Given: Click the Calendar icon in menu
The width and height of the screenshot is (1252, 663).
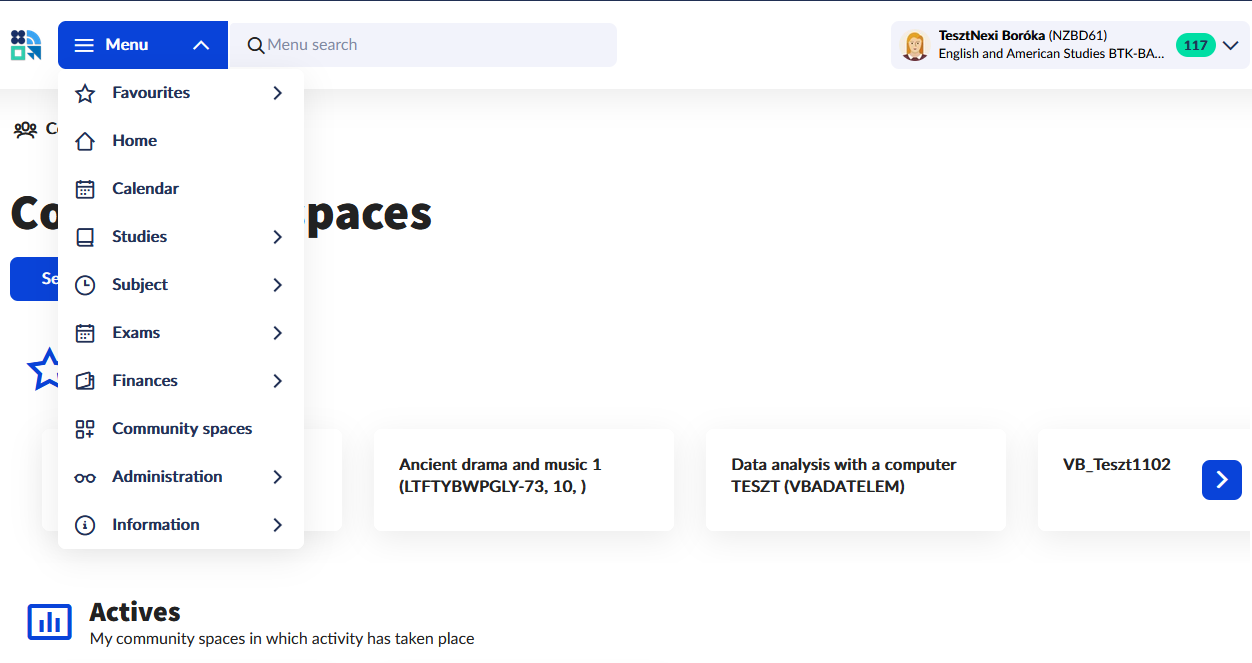Looking at the screenshot, I should click(x=85, y=189).
